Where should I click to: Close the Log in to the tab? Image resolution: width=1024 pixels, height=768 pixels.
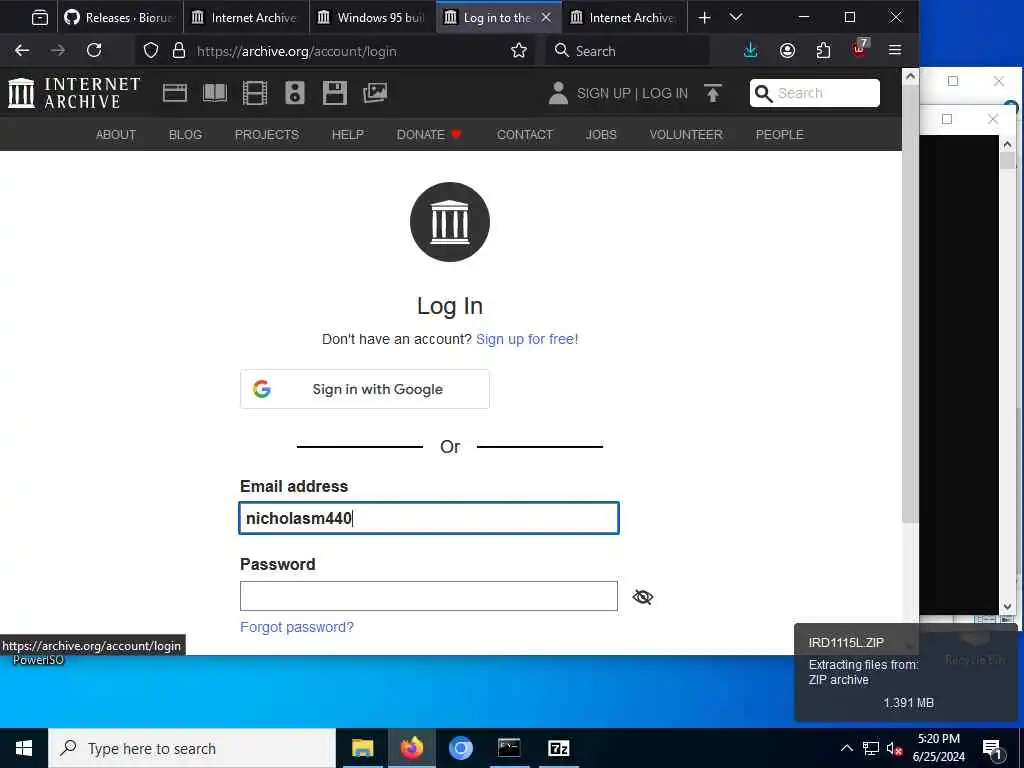tap(546, 18)
